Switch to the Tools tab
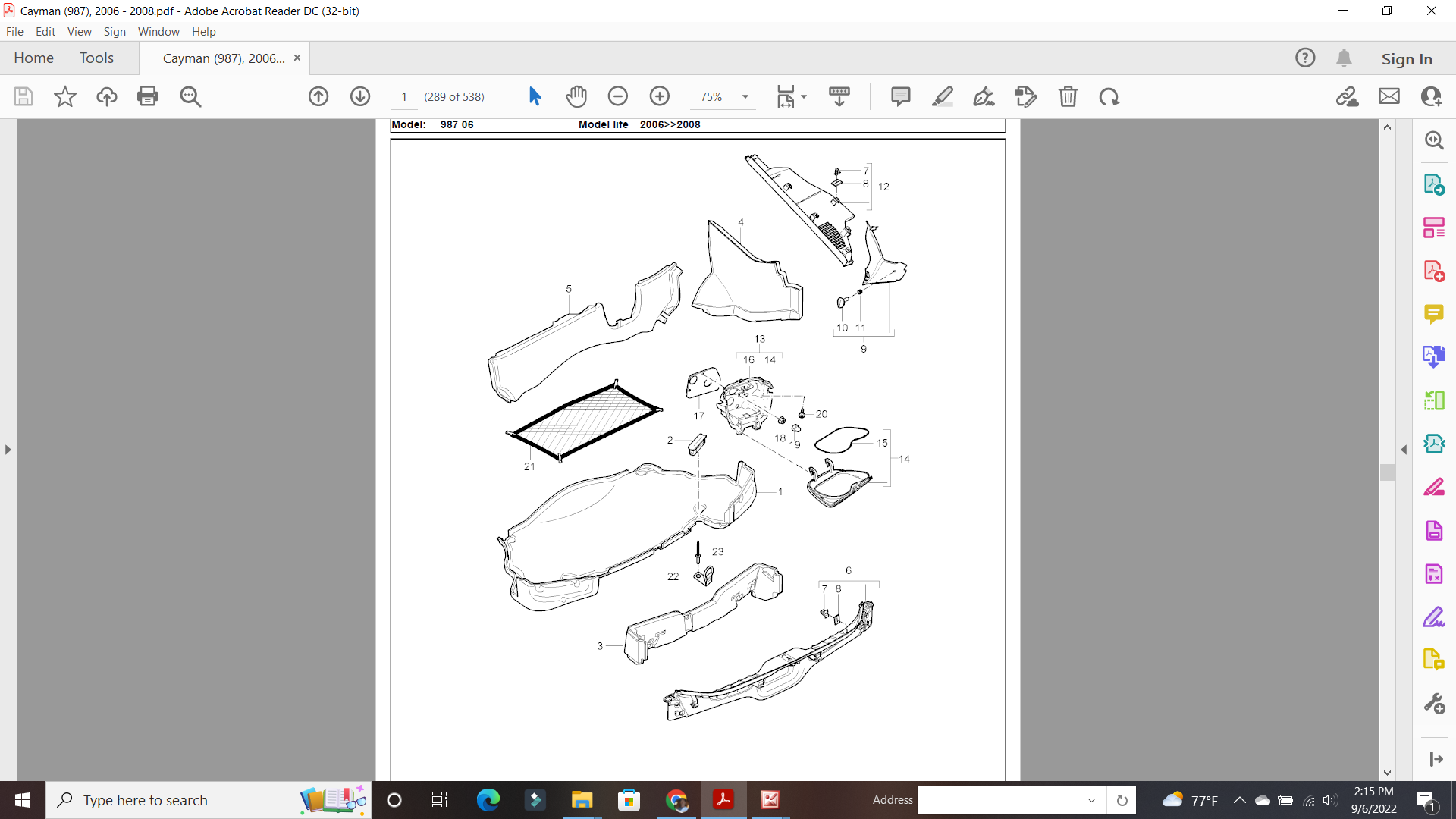The width and height of the screenshot is (1456, 819). coord(96,58)
